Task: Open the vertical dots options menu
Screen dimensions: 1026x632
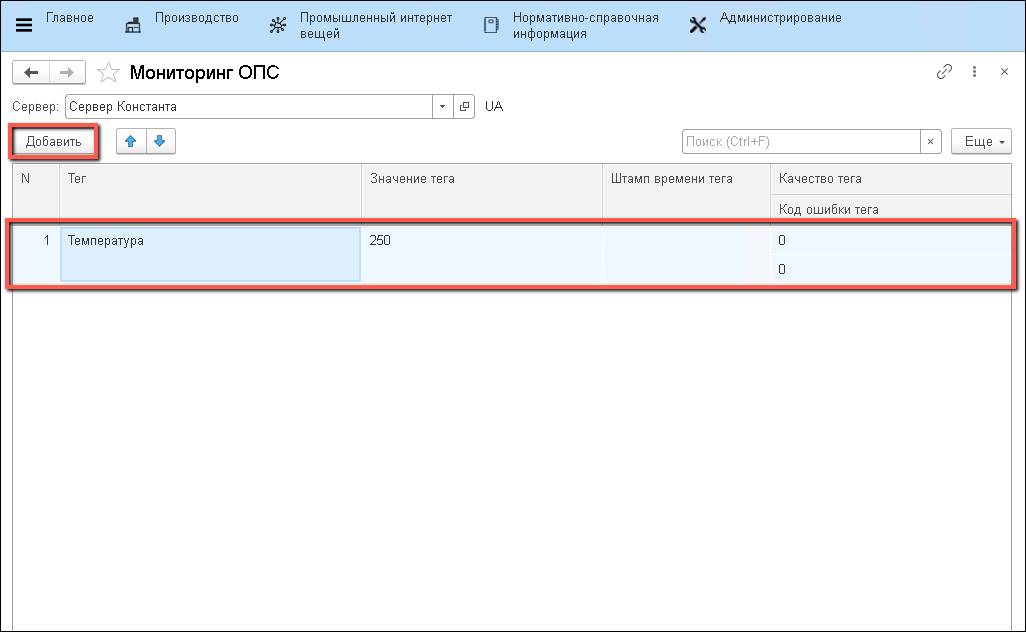Action: point(975,72)
